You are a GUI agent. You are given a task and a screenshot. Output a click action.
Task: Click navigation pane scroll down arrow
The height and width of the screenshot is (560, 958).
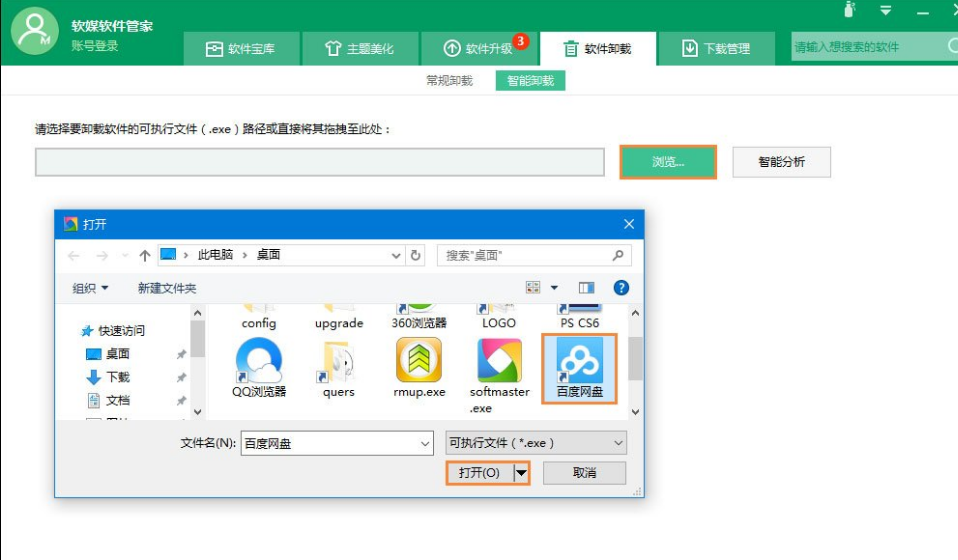coord(197,412)
